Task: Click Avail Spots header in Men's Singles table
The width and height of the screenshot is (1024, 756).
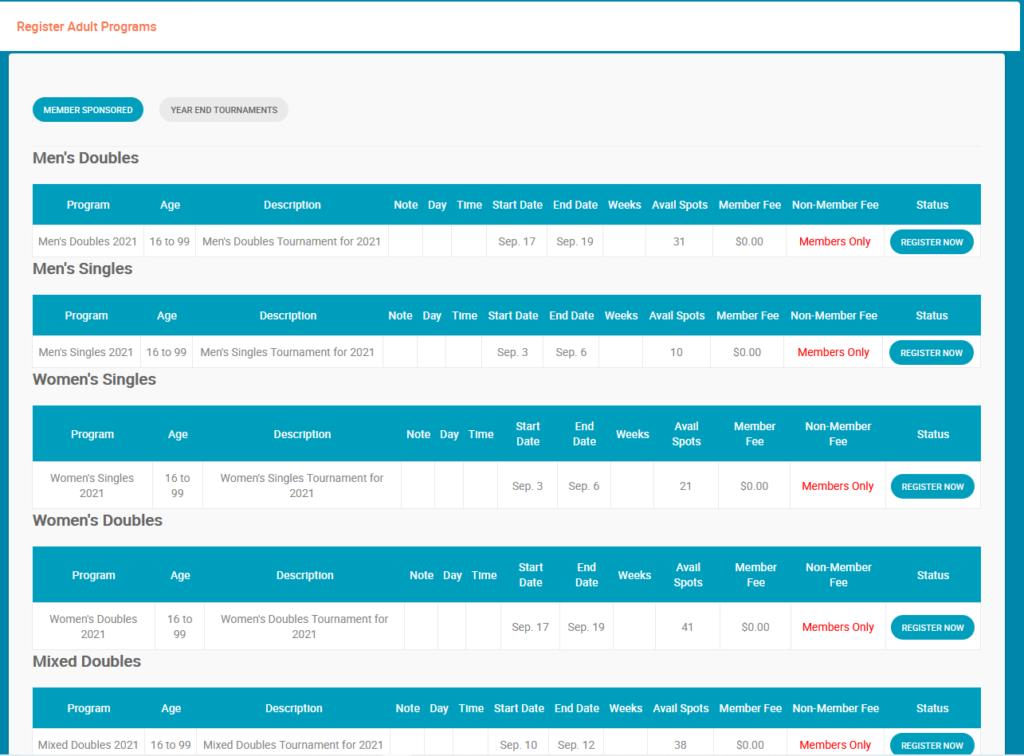Action: coord(677,316)
